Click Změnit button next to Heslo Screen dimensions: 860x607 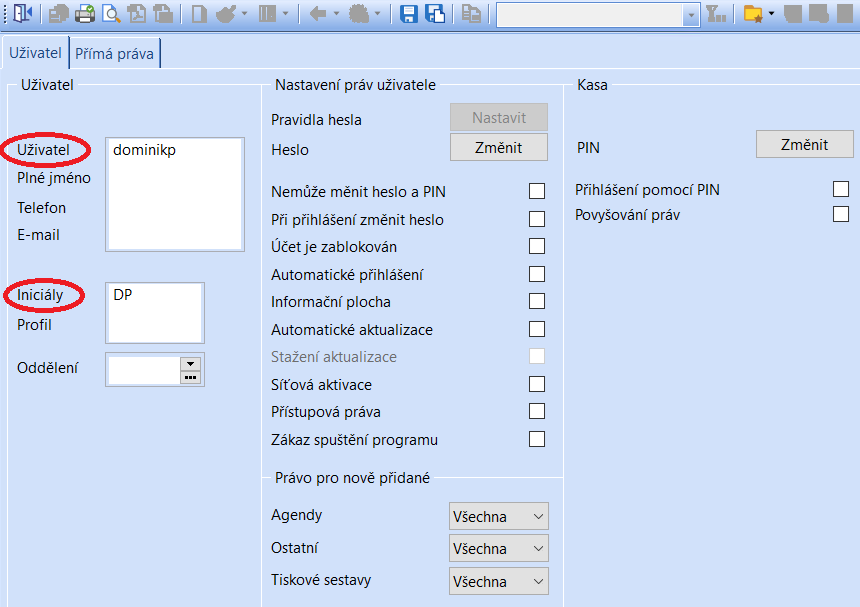[499, 148]
